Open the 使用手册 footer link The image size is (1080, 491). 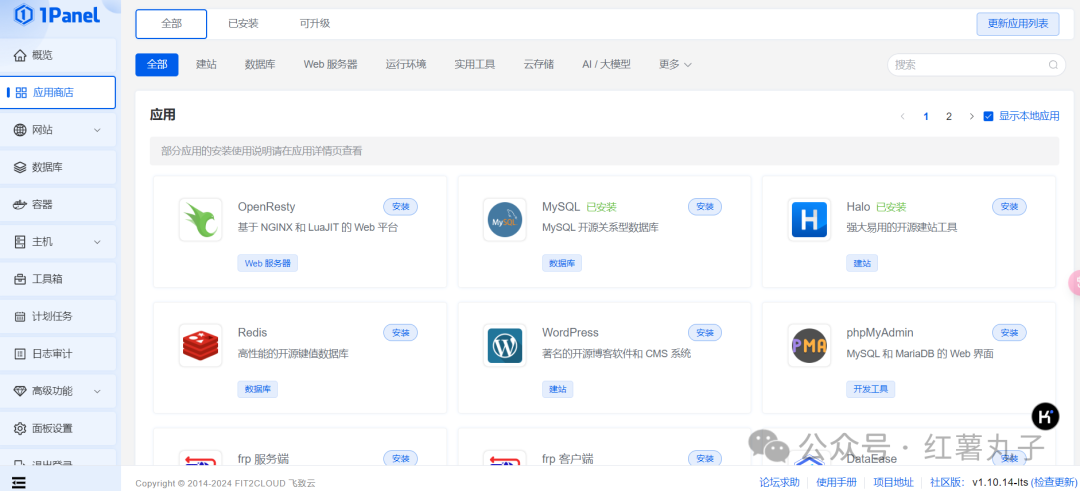(836, 482)
